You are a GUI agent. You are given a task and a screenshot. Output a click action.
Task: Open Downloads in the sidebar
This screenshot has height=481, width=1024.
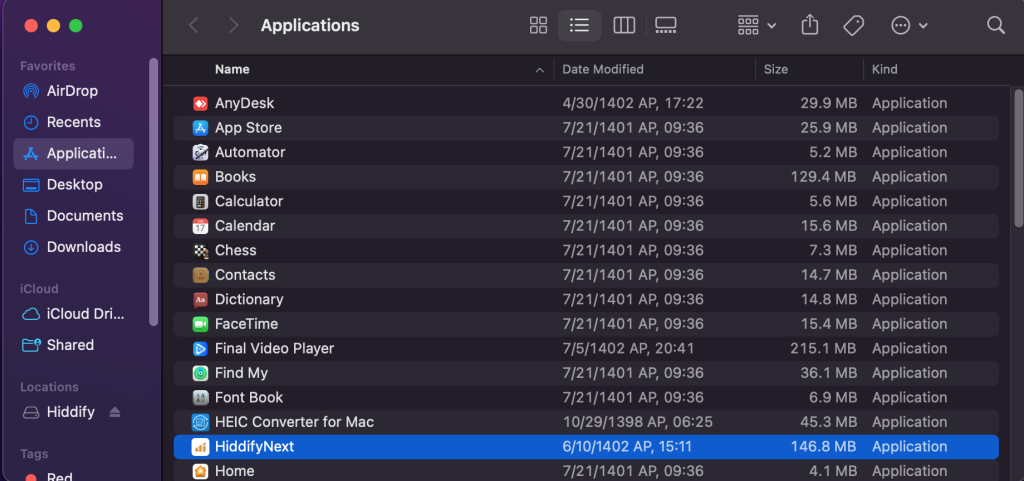[83, 247]
